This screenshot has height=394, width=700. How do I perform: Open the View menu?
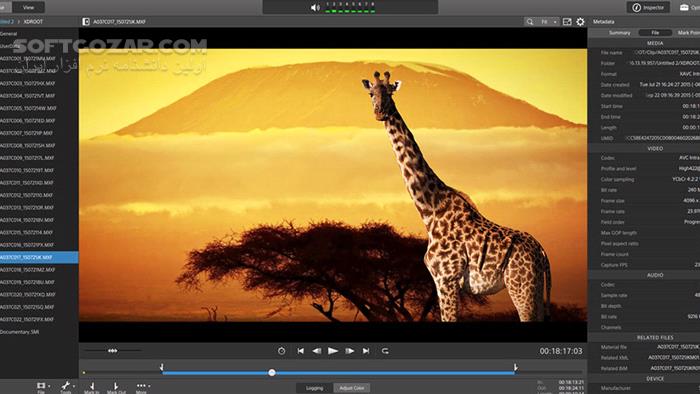28,7
